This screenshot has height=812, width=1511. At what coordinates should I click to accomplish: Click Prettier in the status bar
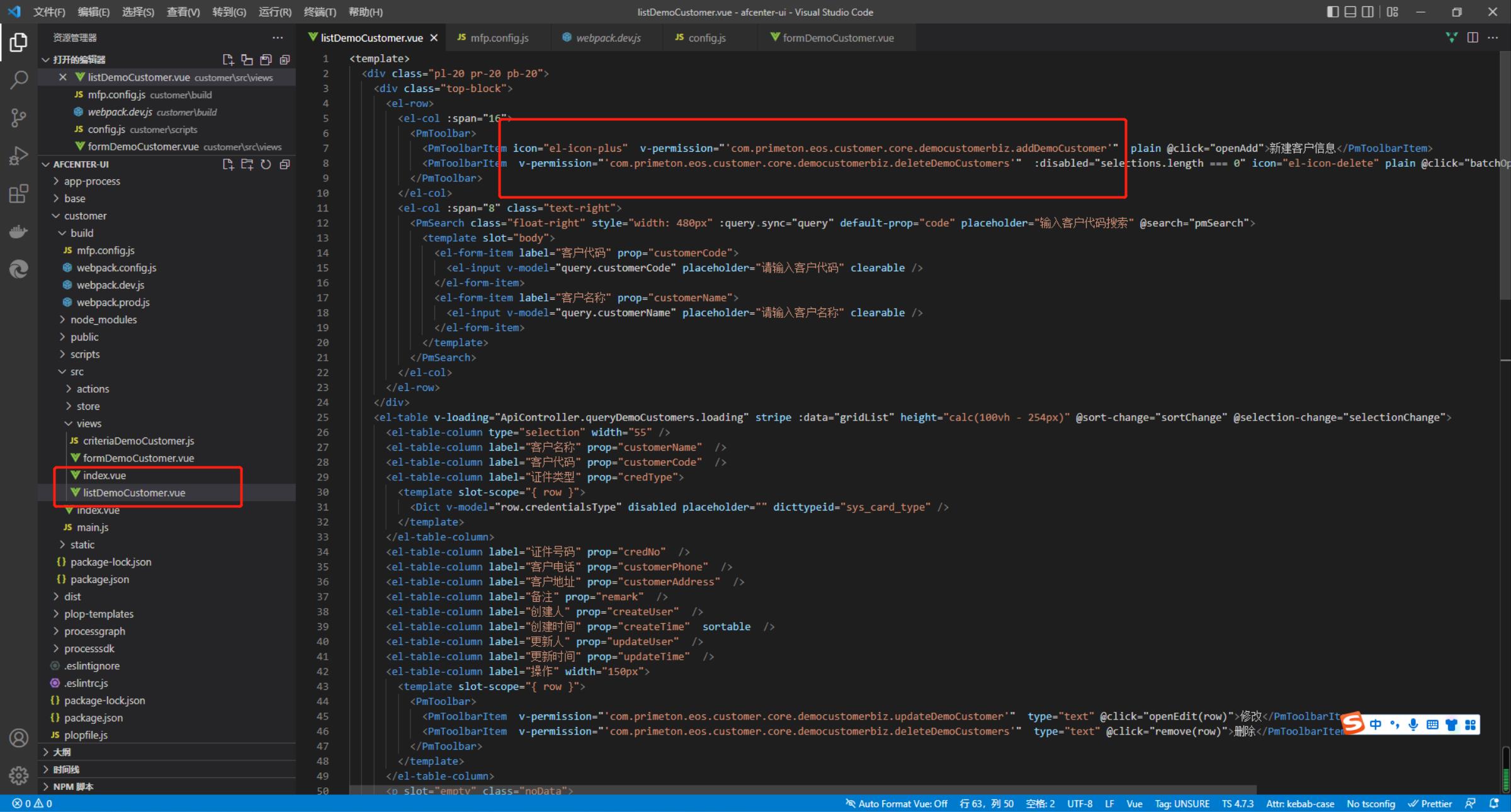(x=1430, y=804)
